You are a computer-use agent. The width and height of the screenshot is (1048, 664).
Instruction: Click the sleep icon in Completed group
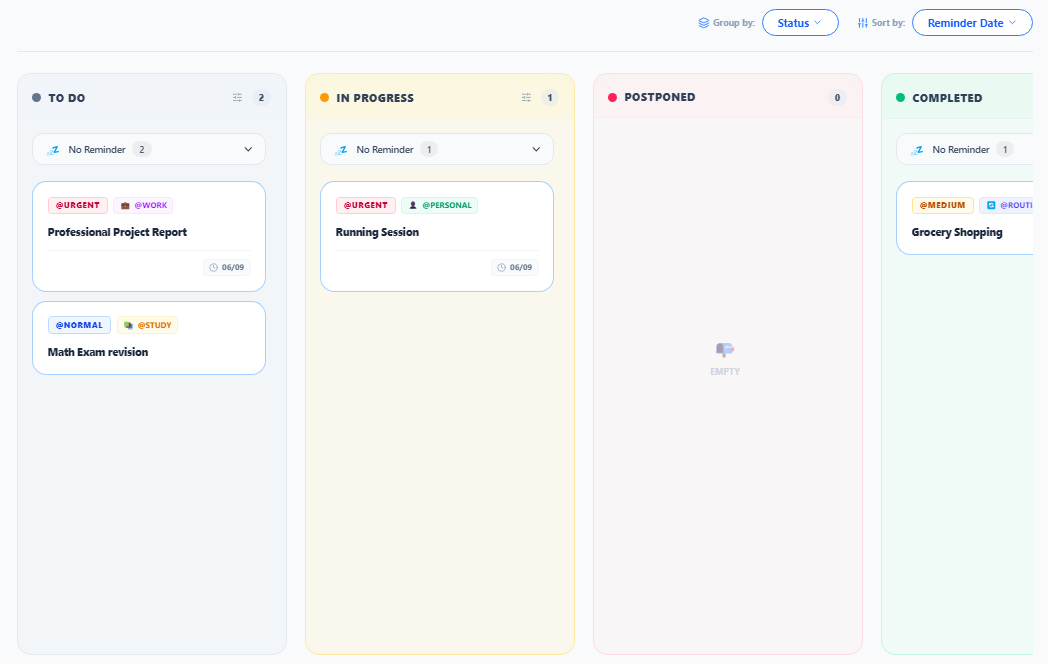point(918,150)
